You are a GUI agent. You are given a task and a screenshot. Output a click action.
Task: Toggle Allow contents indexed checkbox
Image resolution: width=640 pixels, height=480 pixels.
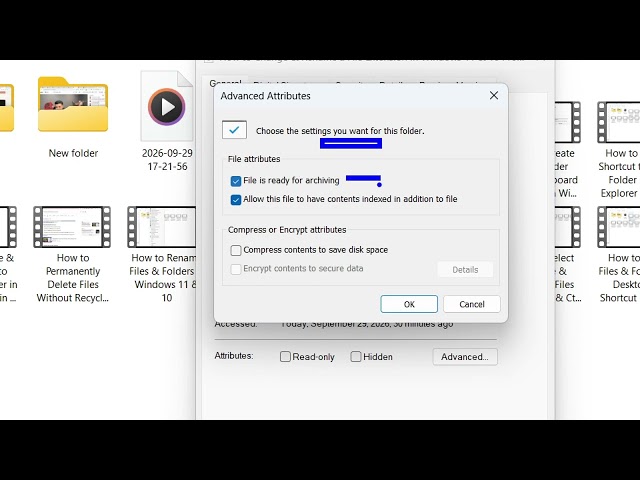[x=236, y=200]
